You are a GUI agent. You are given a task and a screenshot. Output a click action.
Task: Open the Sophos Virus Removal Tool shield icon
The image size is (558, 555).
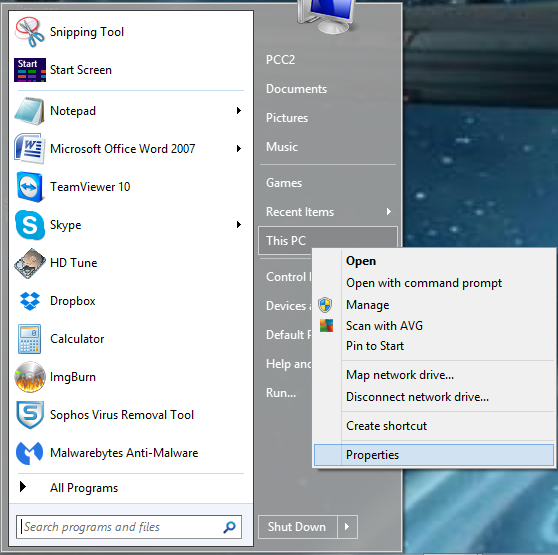click(30, 415)
